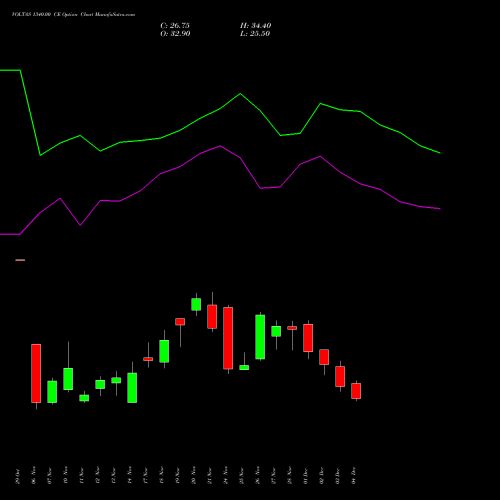Select the red candle for 19 Nov
The width and height of the screenshot is (500, 500).
[180, 321]
